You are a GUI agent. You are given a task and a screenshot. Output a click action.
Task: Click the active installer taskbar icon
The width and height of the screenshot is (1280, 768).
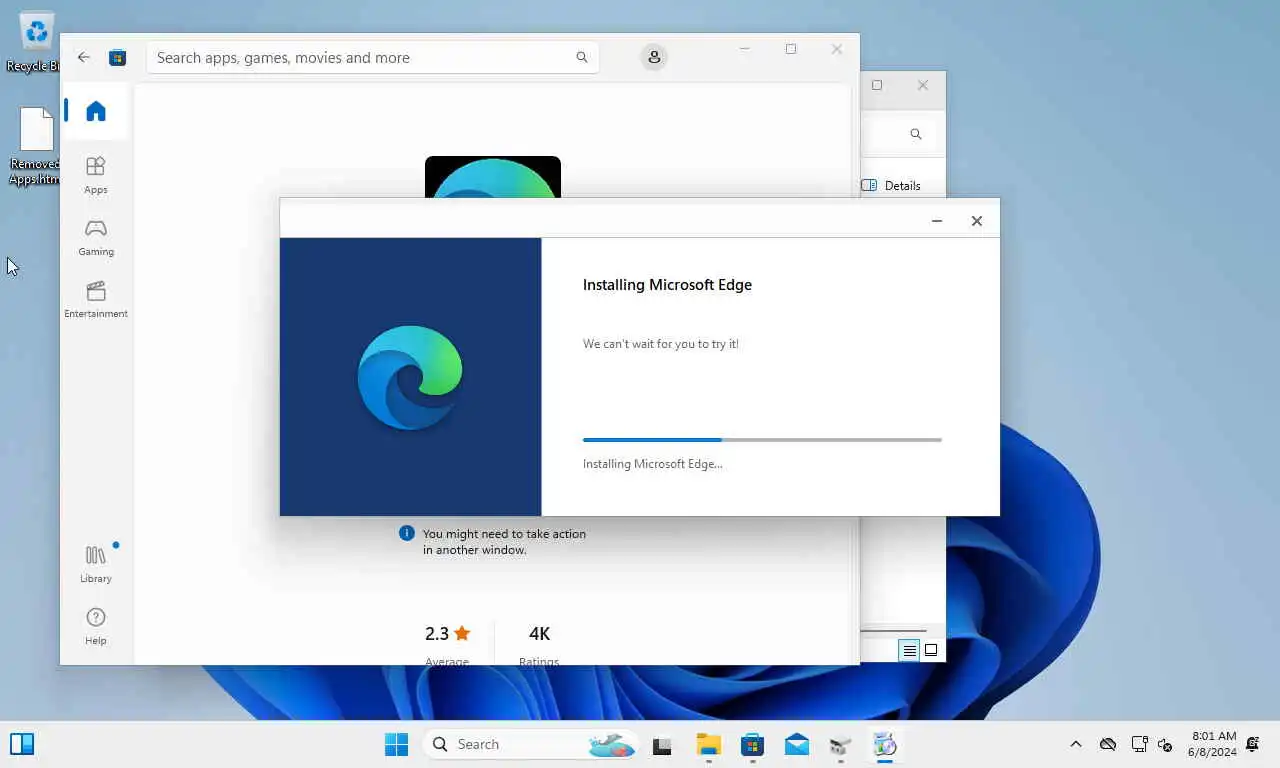pyautogui.click(x=885, y=745)
